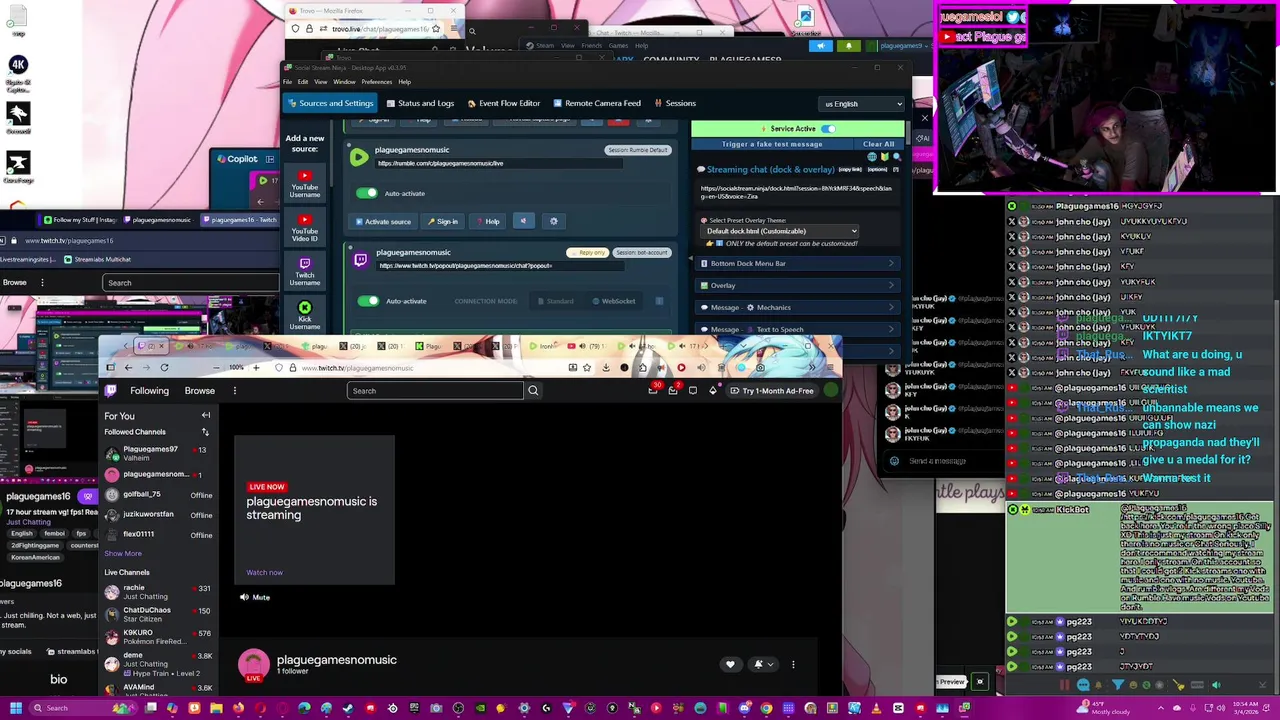The height and width of the screenshot is (720, 1280).
Task: Expand the Overlay section
Action: tap(799, 285)
